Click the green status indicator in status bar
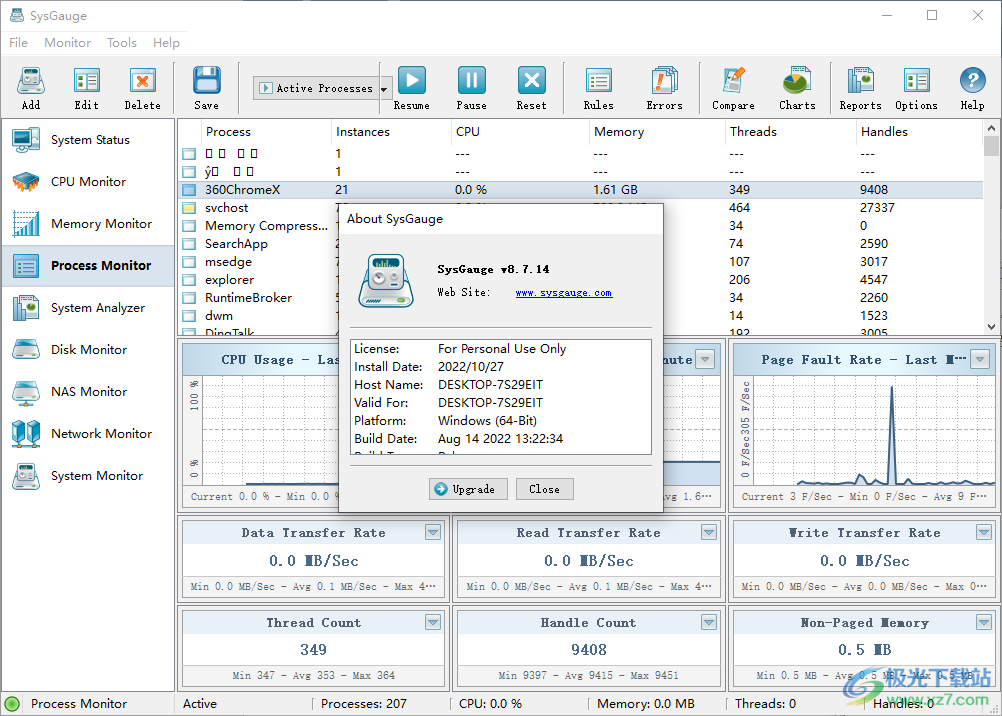Viewport: 1002px width, 716px height. tap(12, 704)
